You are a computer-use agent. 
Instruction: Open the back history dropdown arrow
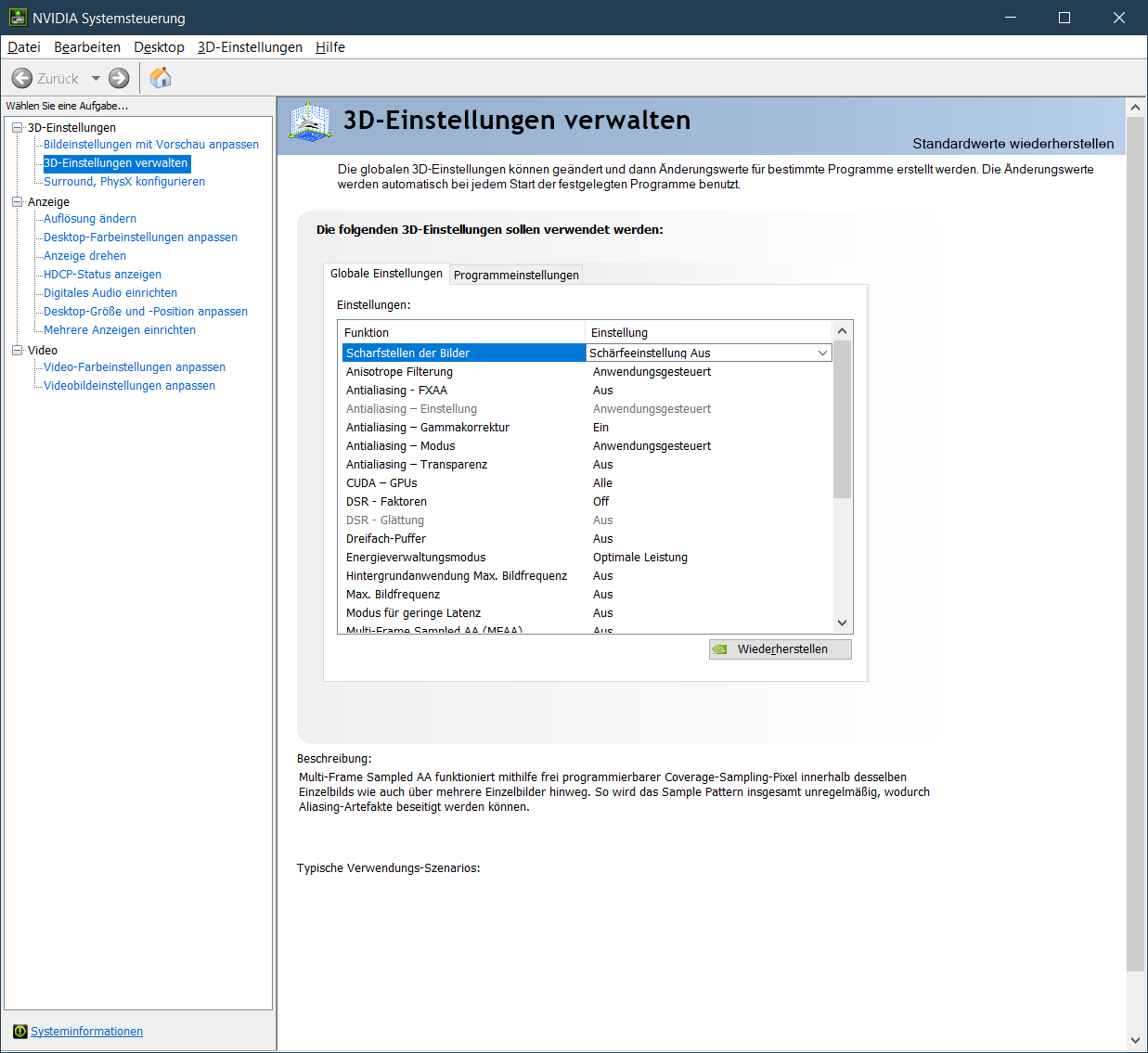(x=96, y=78)
